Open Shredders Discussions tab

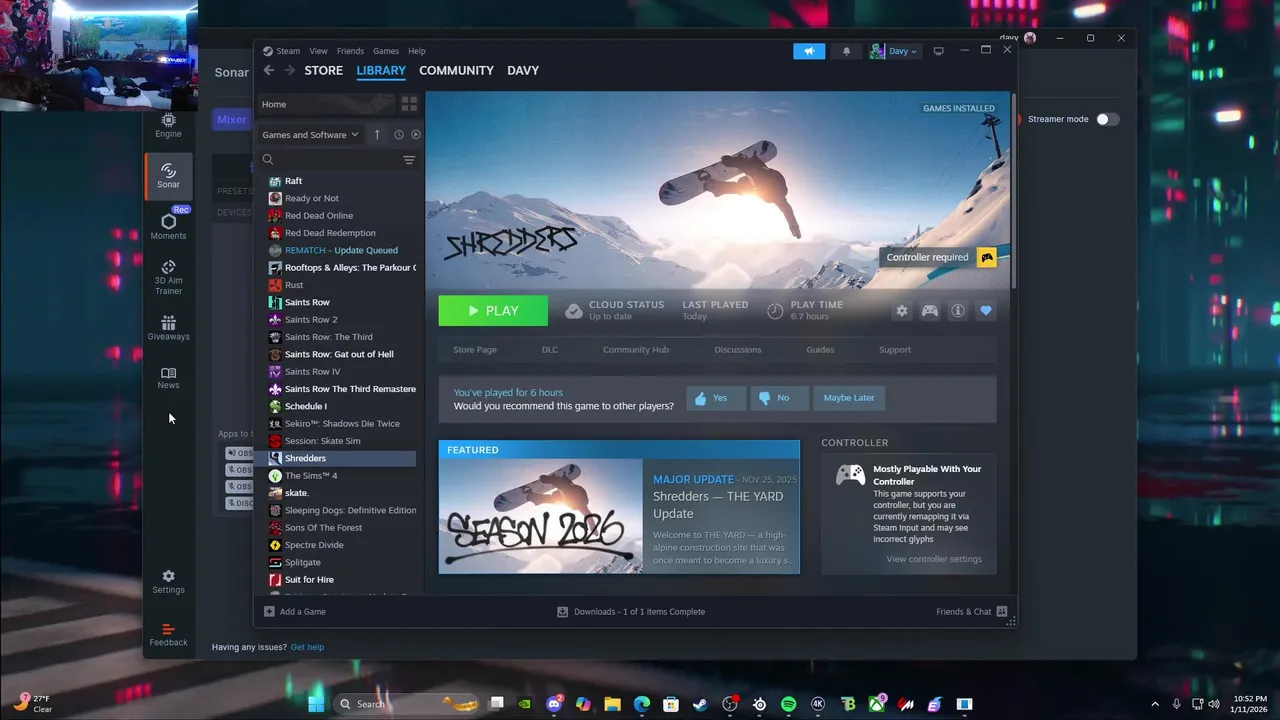click(x=738, y=350)
